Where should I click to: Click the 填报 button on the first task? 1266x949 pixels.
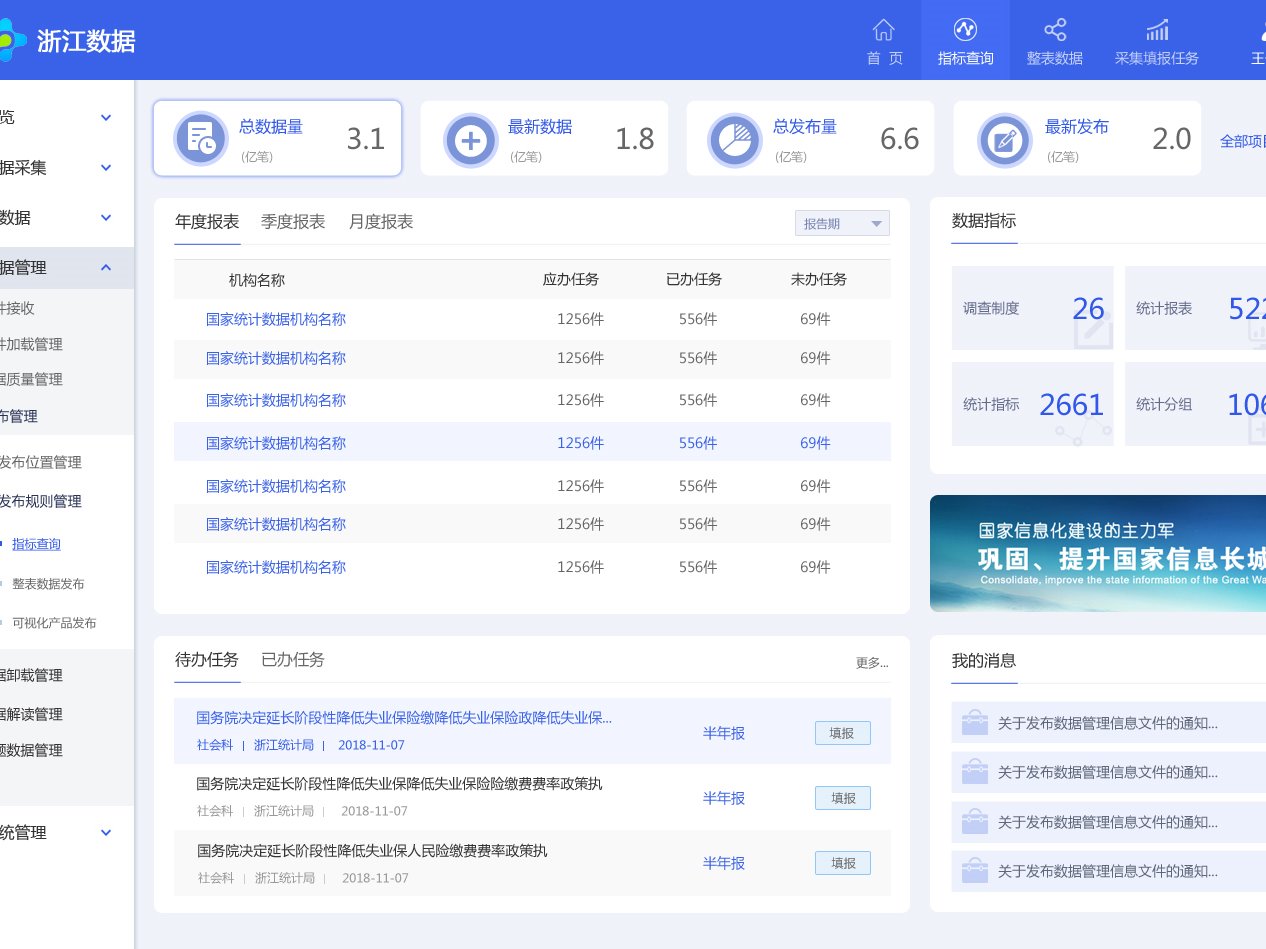click(x=842, y=732)
